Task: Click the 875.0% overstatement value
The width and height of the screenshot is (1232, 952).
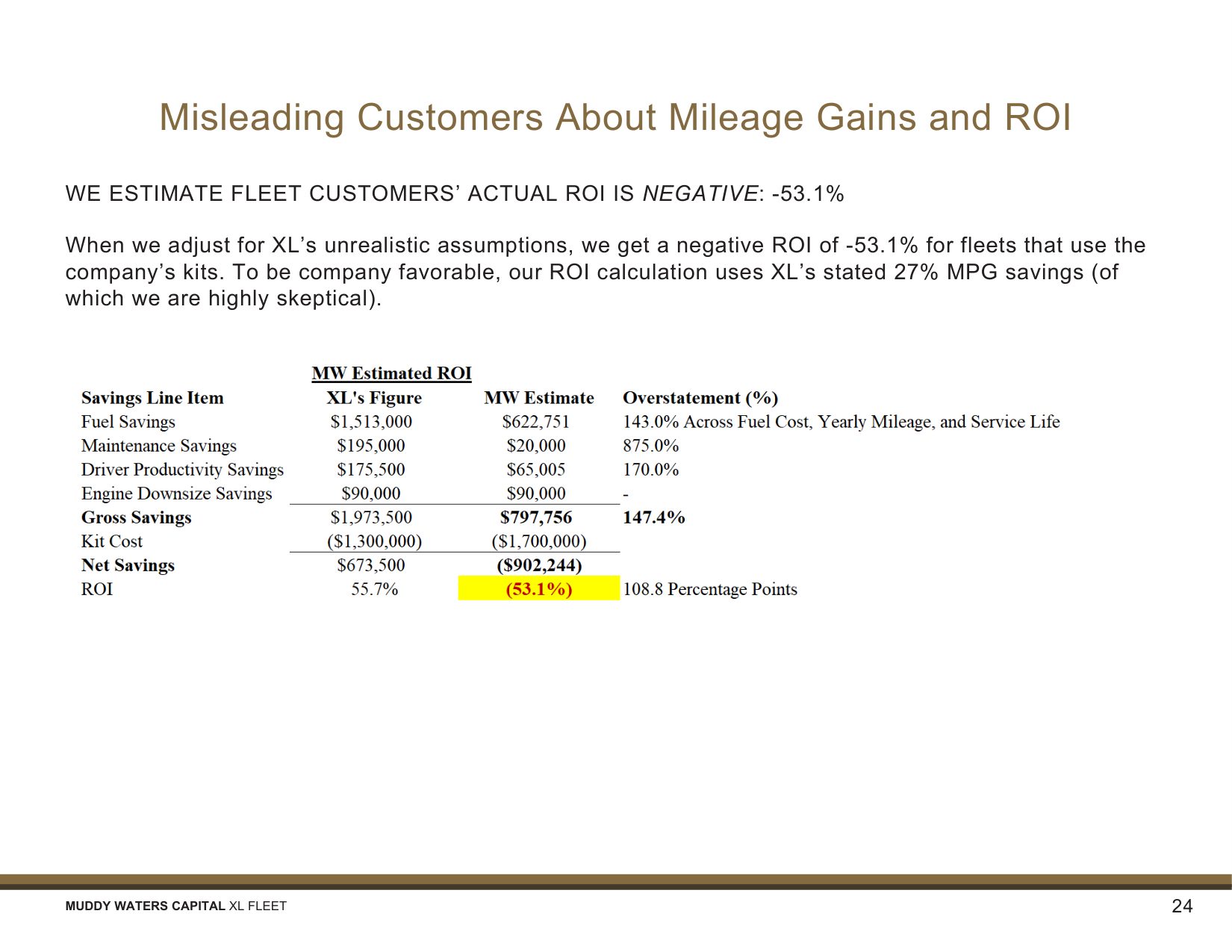Action: tap(650, 446)
